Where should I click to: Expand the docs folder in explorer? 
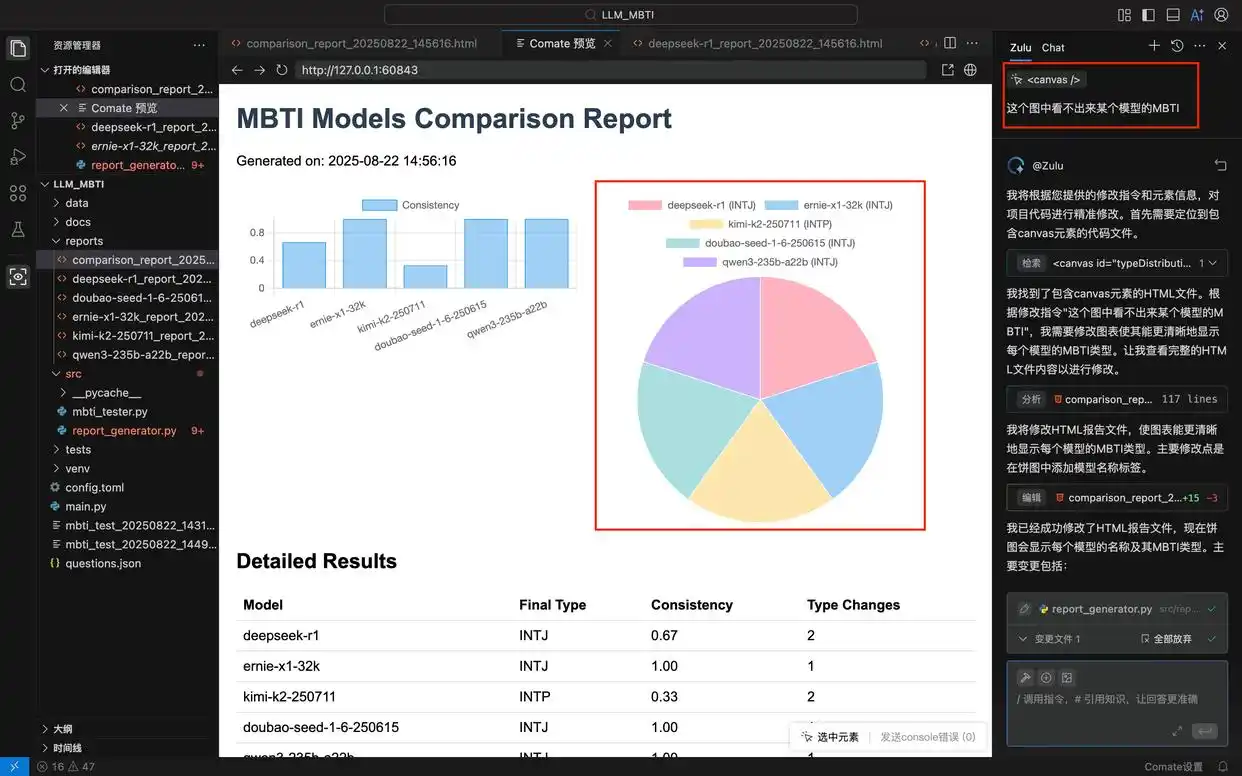(78, 222)
